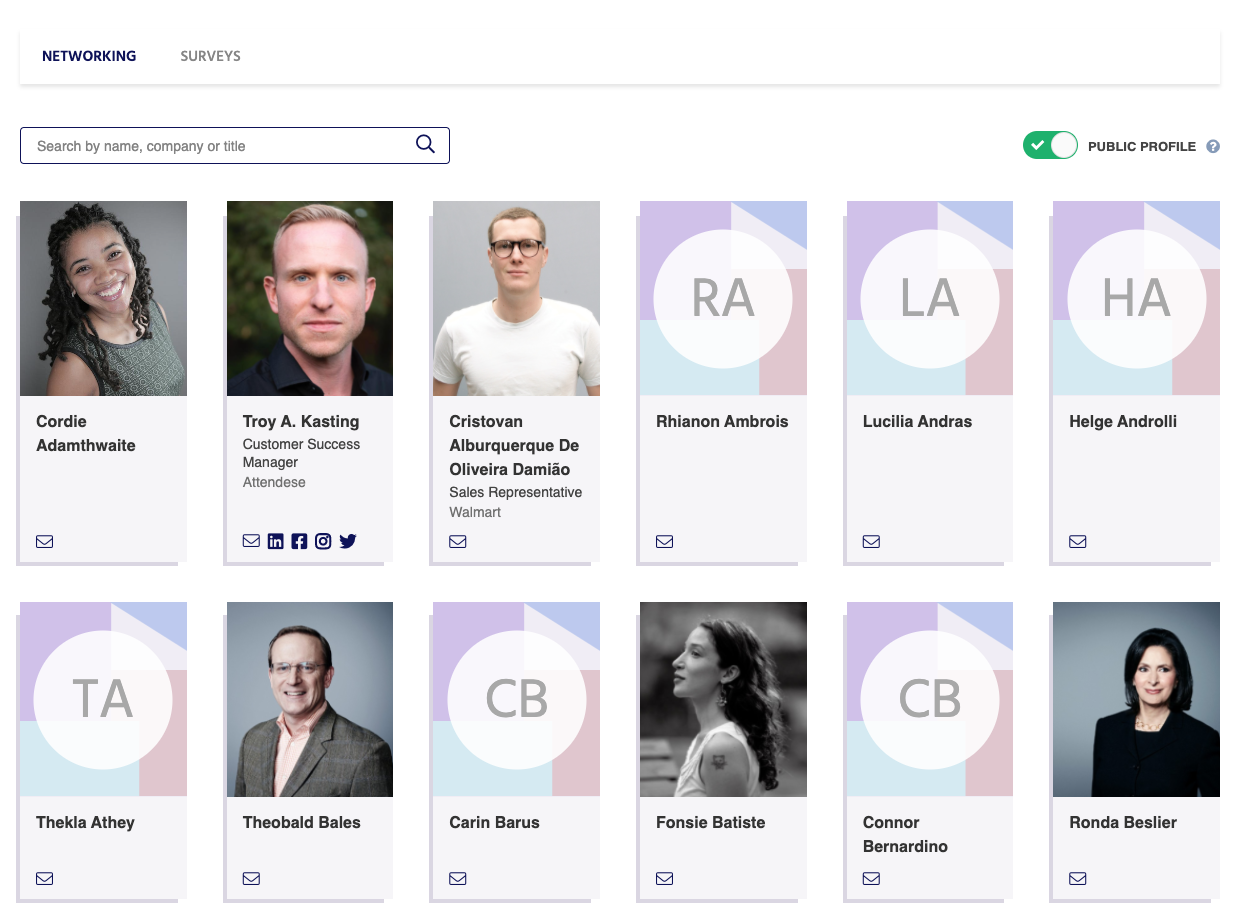Open Troy A. Kasting's Instagram page

[x=323, y=541]
